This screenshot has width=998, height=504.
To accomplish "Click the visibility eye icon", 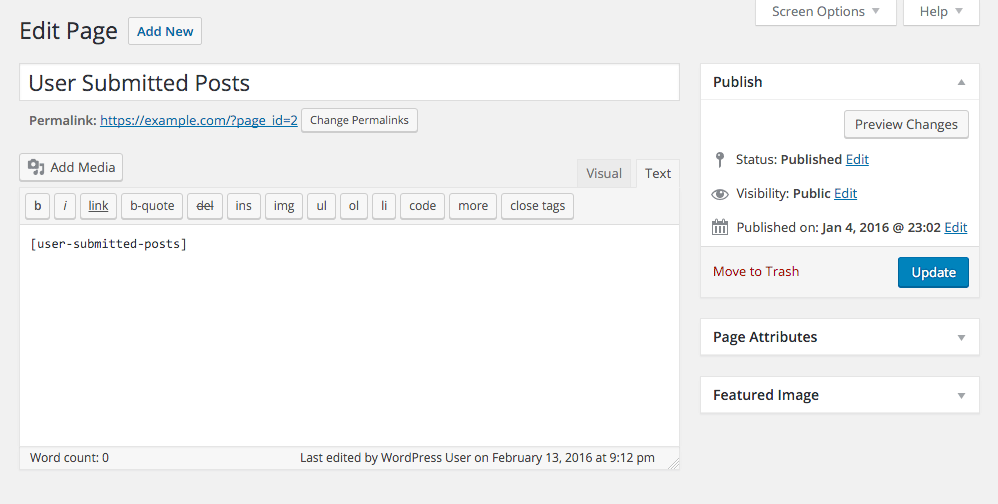I will coord(720,194).
